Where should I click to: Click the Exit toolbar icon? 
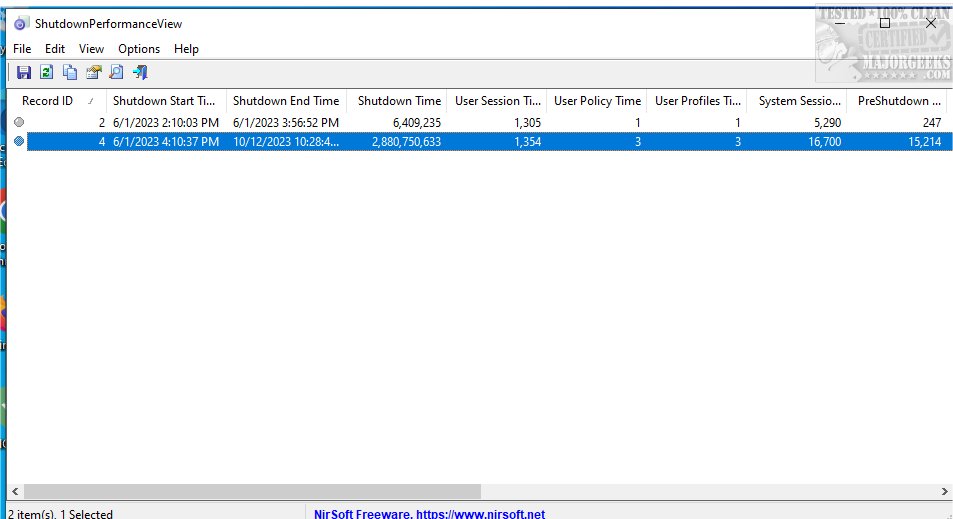coord(140,72)
